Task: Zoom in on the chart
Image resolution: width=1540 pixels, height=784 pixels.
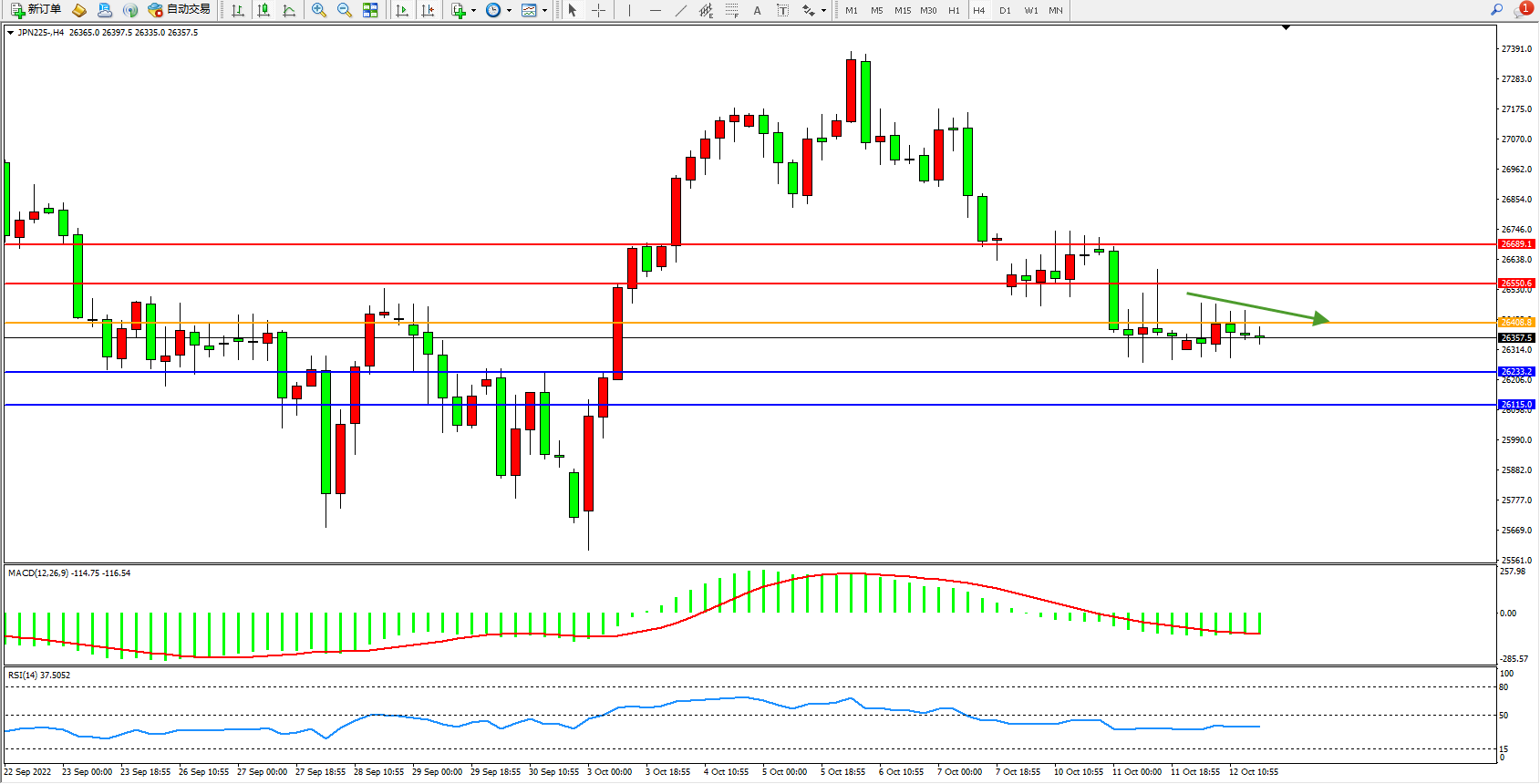Action: click(x=319, y=10)
